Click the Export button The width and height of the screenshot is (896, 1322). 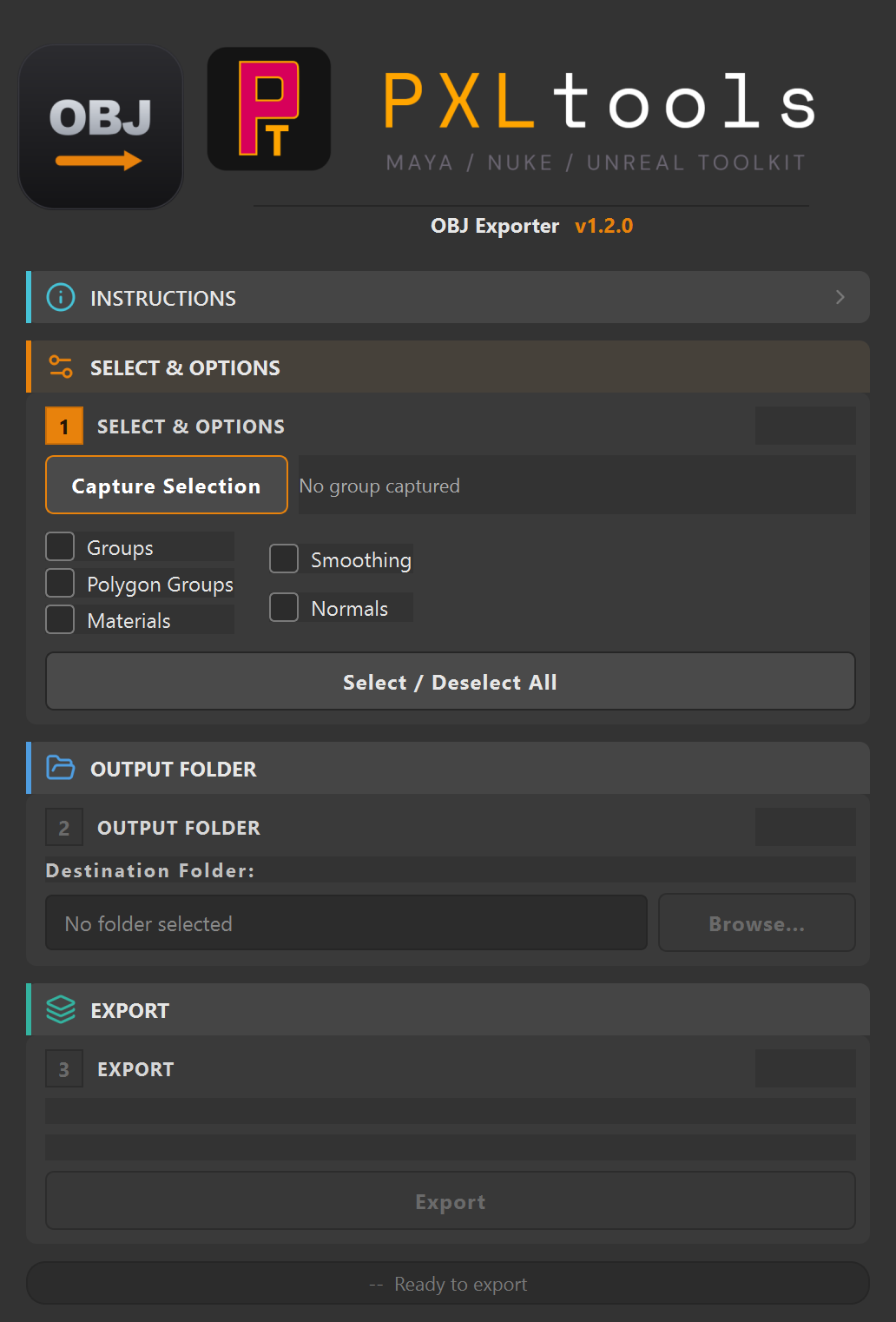451,1200
